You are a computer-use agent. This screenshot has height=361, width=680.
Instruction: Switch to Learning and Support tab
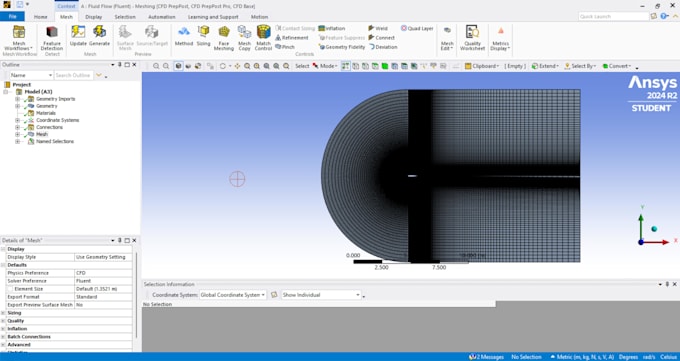[213, 17]
